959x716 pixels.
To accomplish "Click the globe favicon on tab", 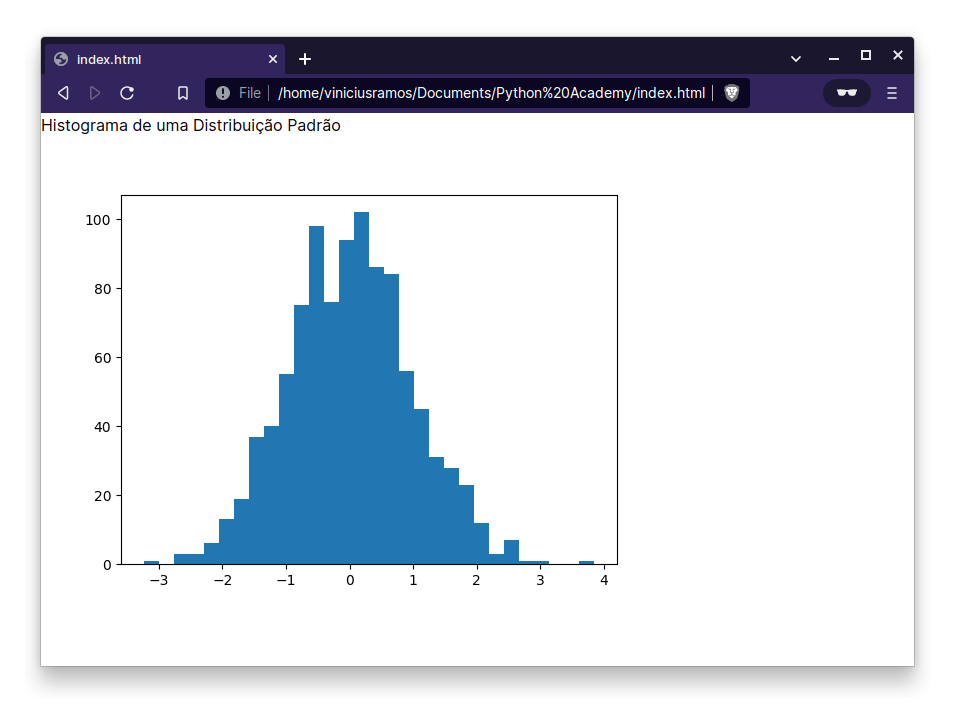I will pos(61,59).
